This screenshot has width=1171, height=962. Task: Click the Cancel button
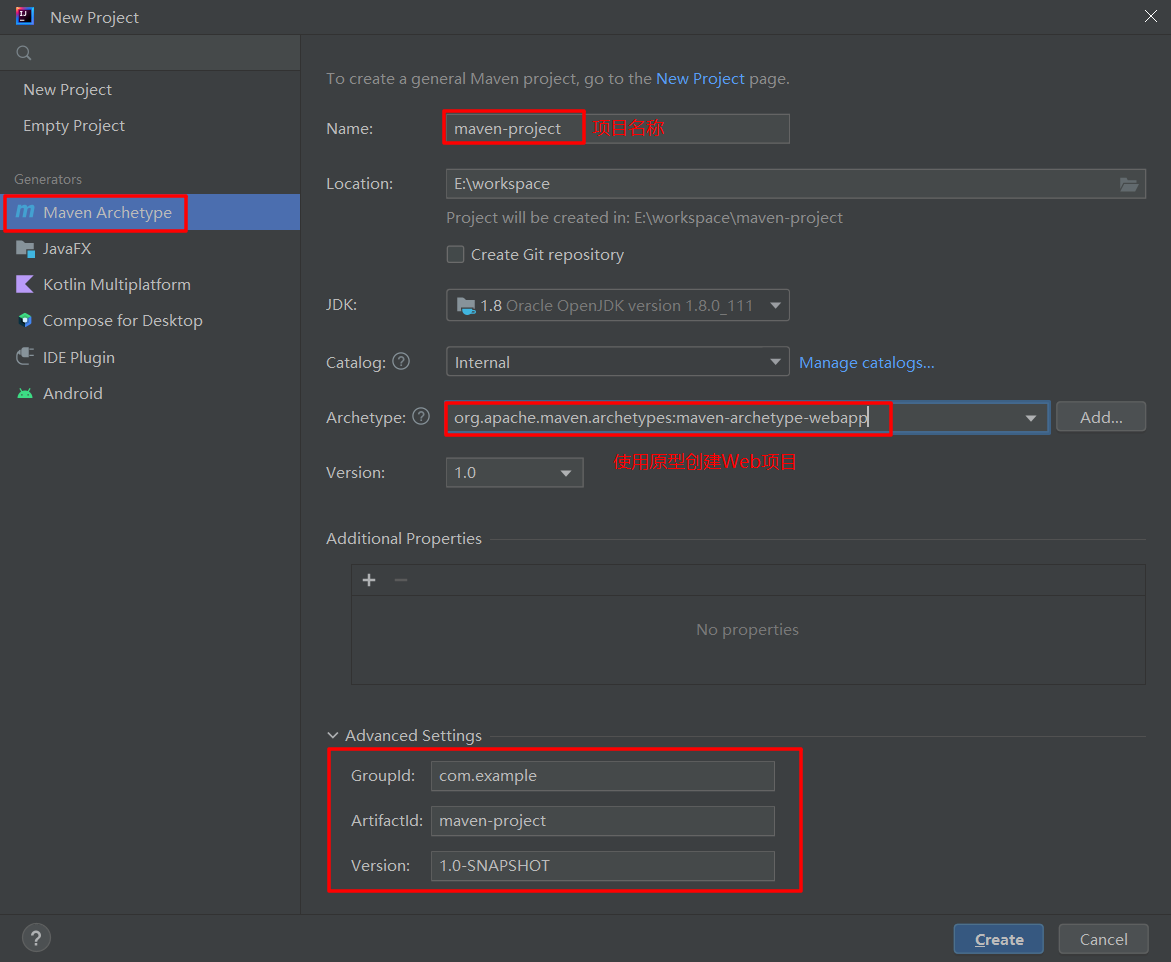tap(1103, 940)
